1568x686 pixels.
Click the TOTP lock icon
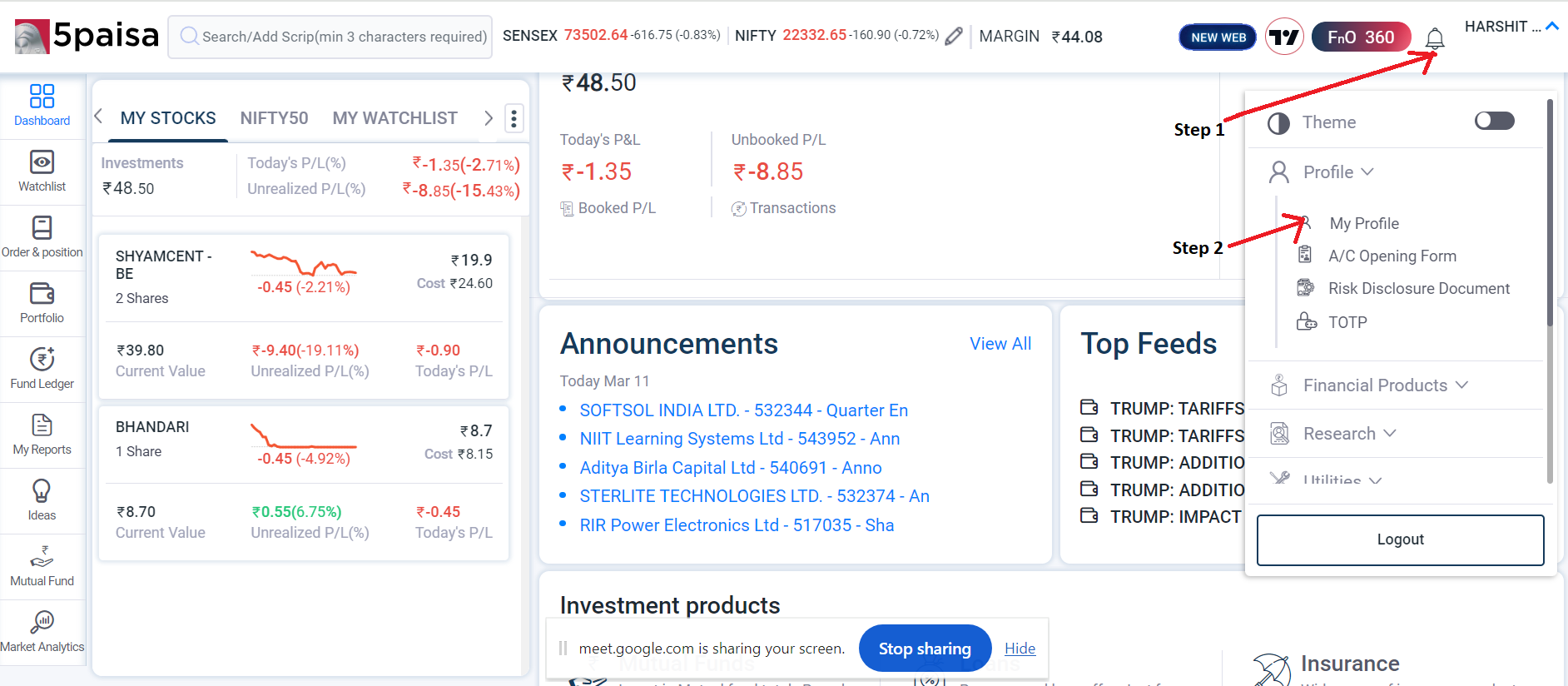tap(1307, 321)
